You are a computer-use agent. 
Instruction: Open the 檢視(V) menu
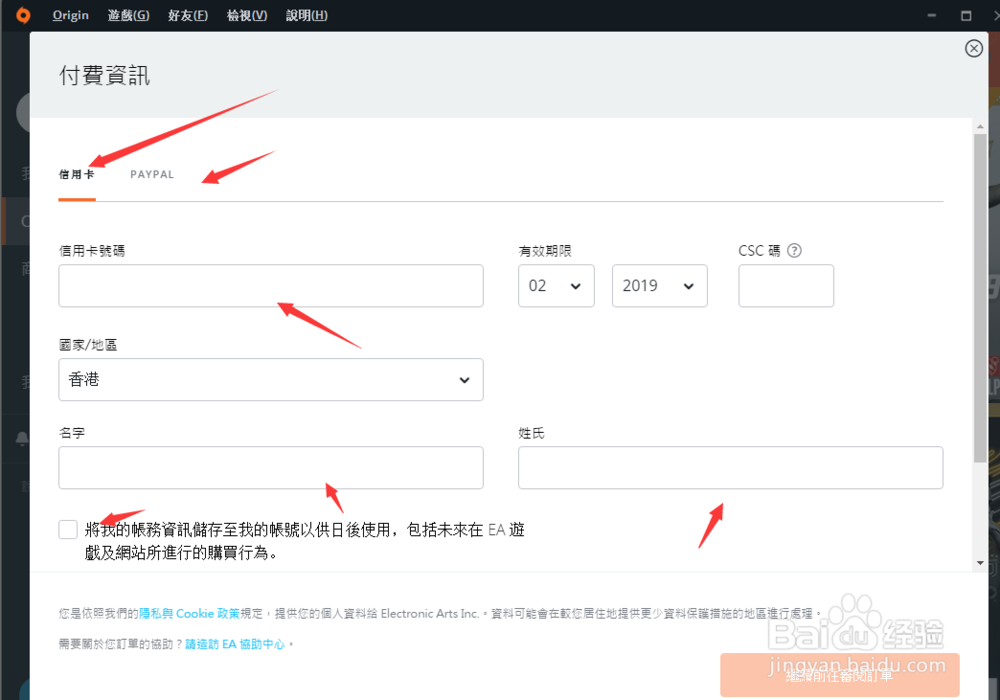247,15
